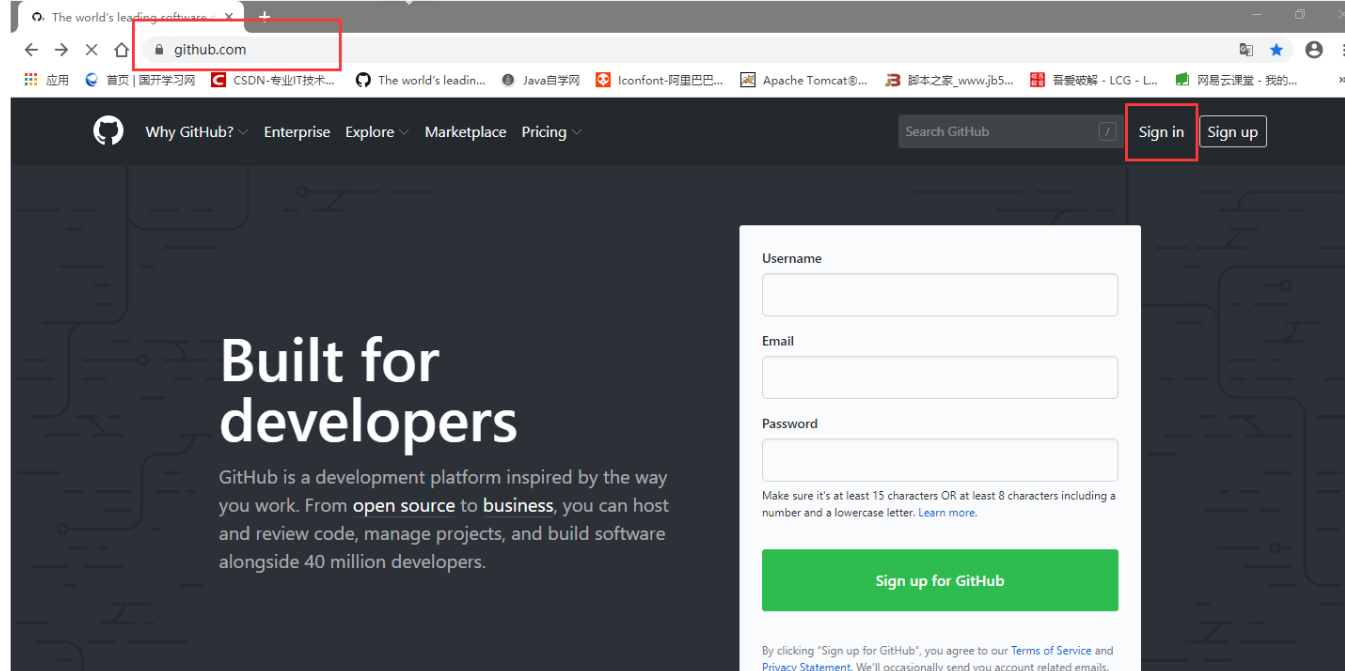Open the Iconfont-阿里巴巴 bookmark
Image resolution: width=1345 pixels, height=671 pixels.
point(660,80)
